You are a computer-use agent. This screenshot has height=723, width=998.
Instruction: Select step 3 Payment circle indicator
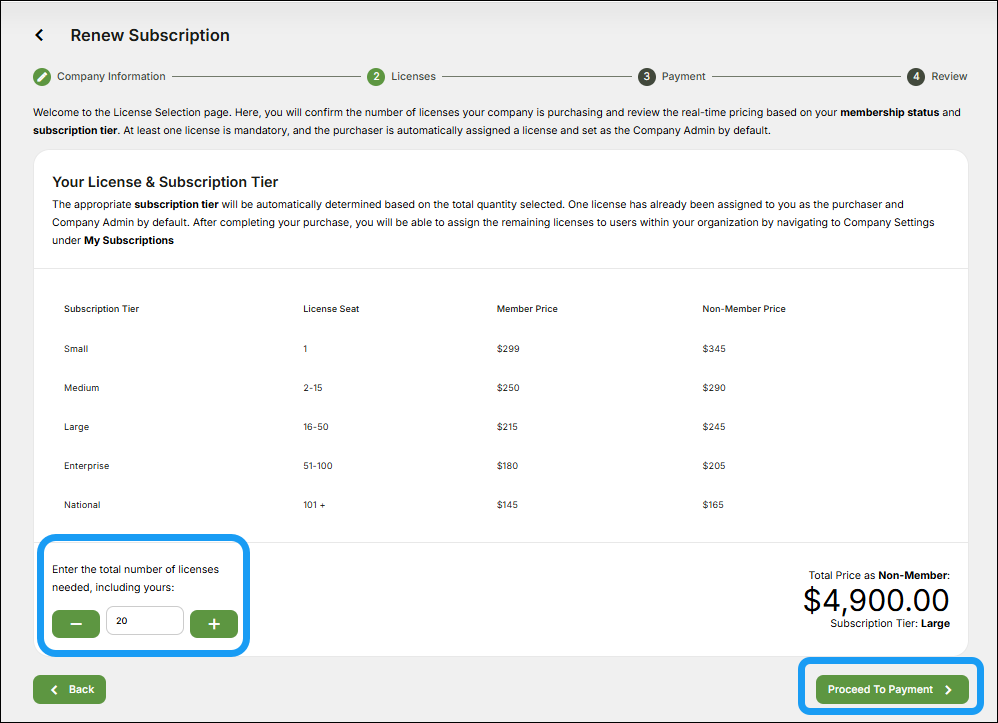646,76
